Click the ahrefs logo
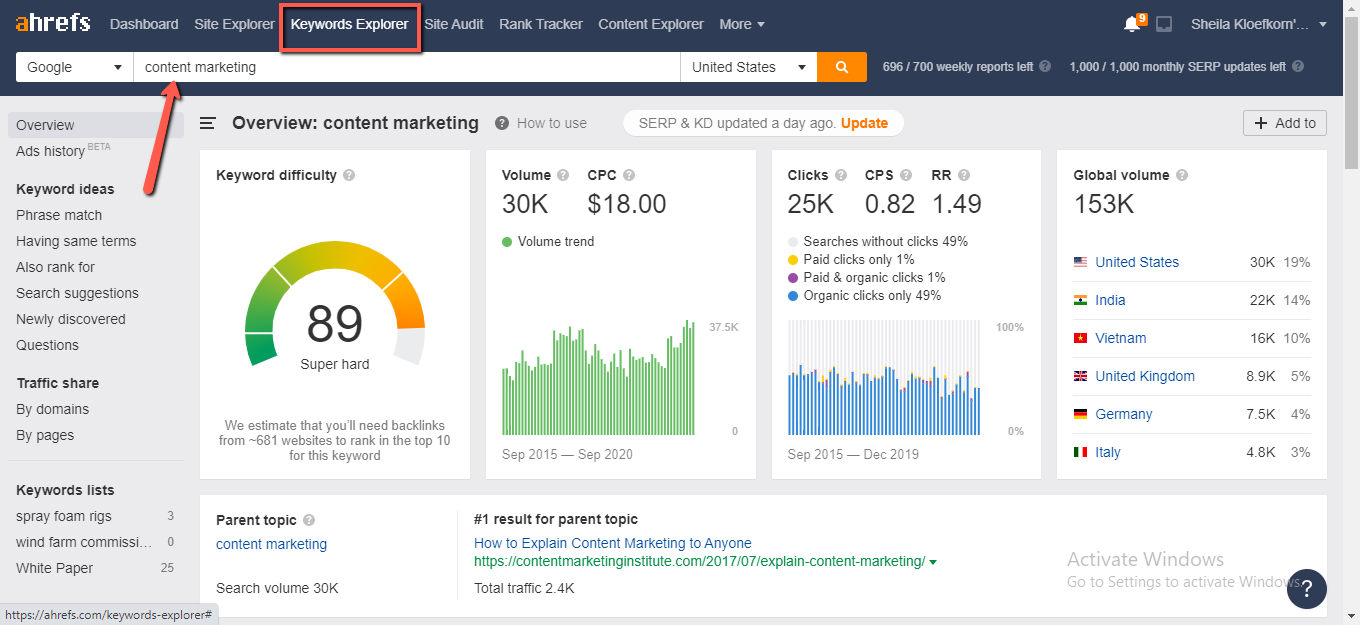 [53, 23]
